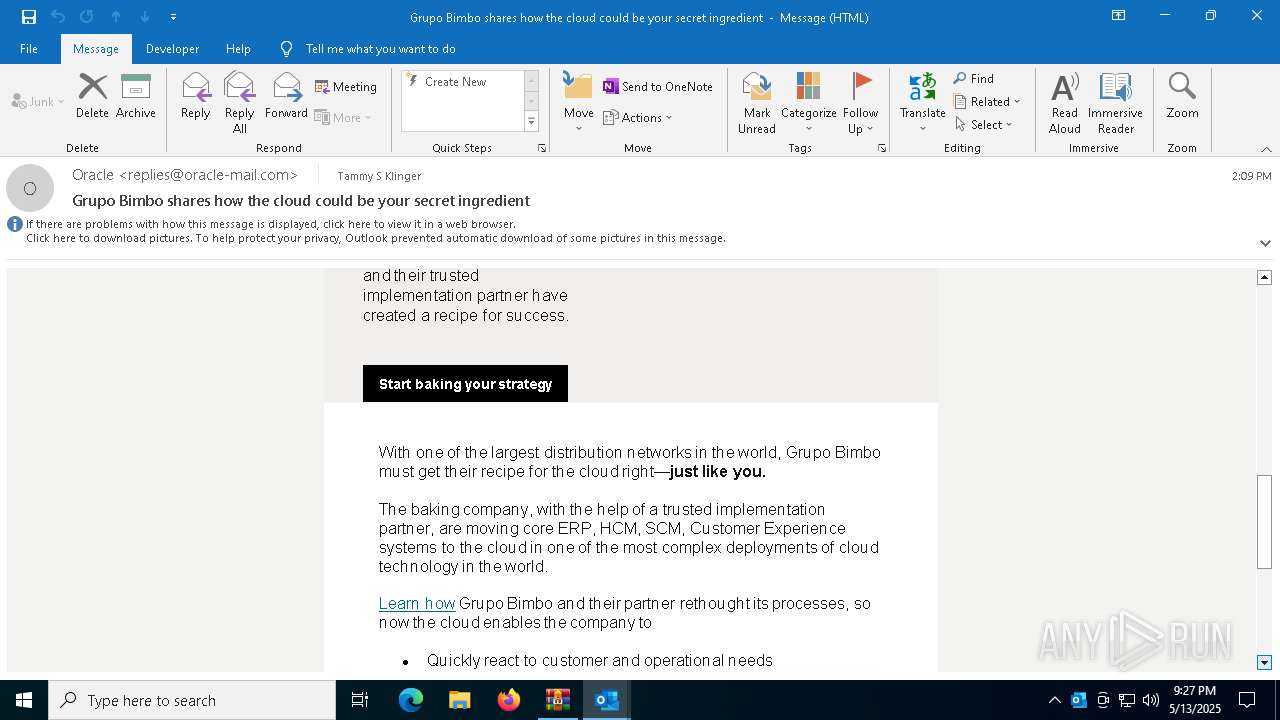
Task: Click message scrollbar up arrow
Action: pyautogui.click(x=1264, y=277)
